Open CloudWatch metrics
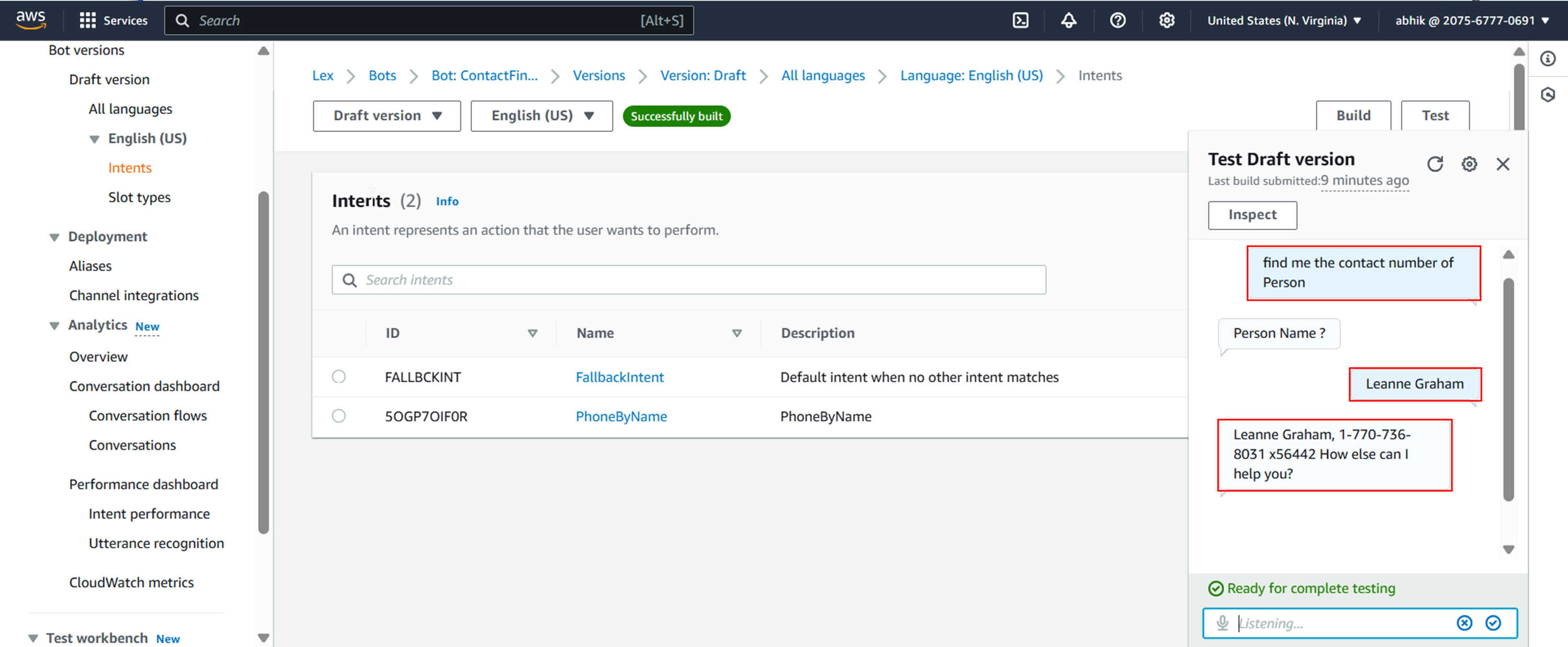This screenshot has height=647, width=1568. [131, 583]
